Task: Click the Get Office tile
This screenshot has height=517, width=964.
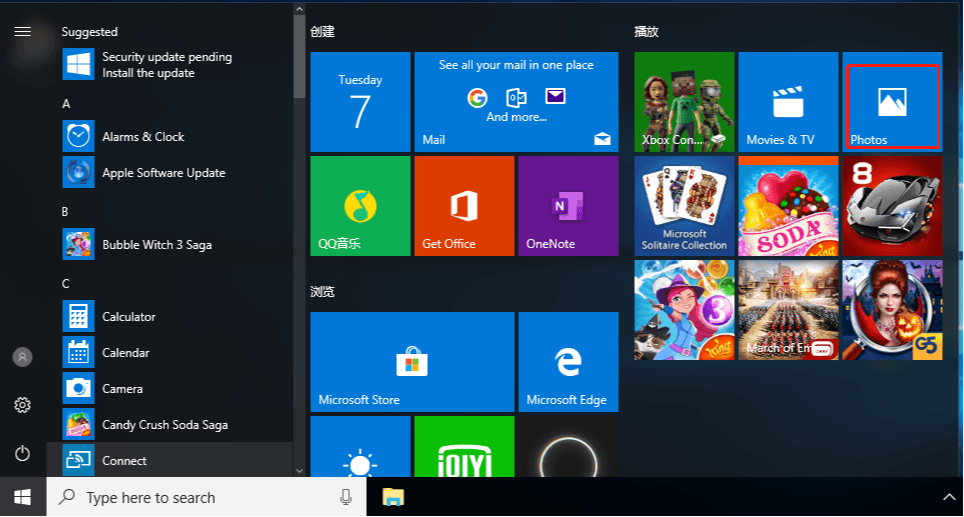Action: tap(464, 206)
